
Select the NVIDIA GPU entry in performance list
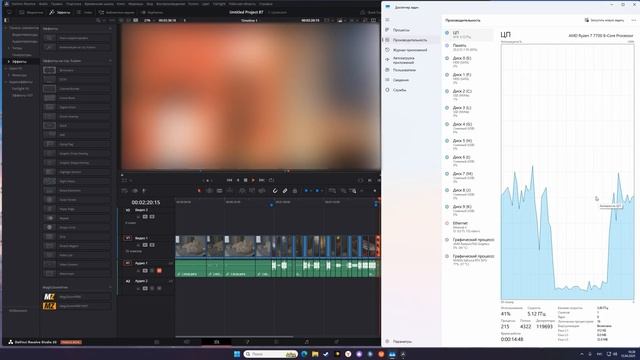pos(469,260)
